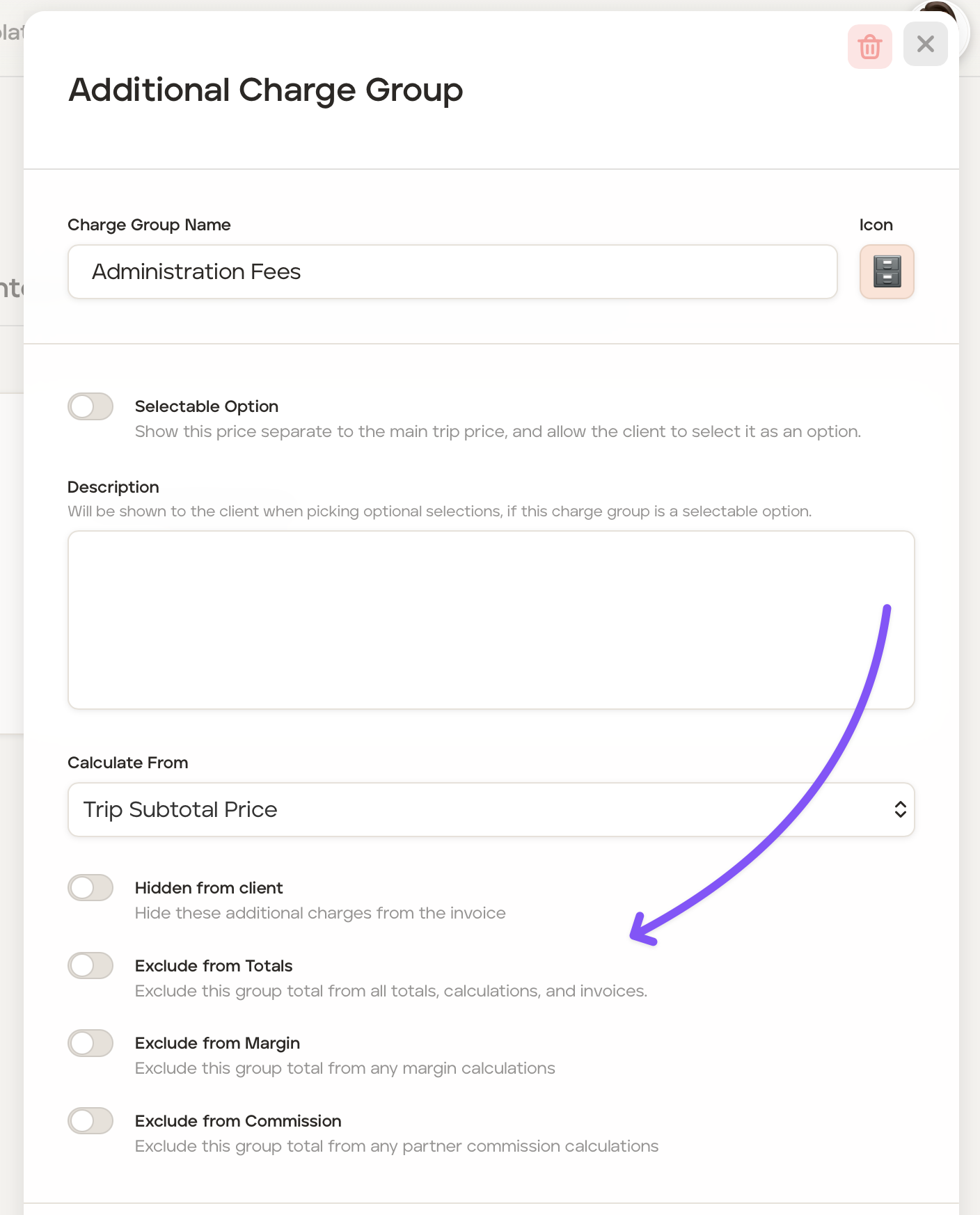
Task: Click the Exclude from Totals label
Action: point(214,966)
